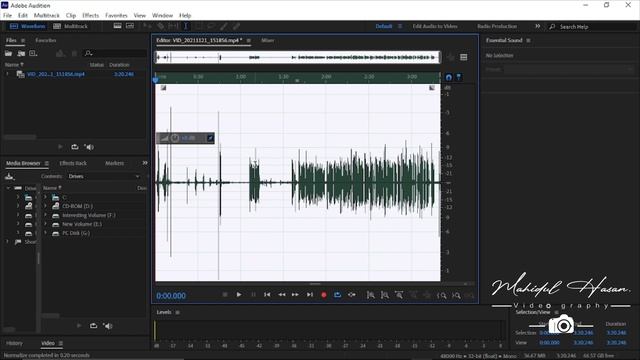Screen dimensions: 640x360
Task: Click Zoom Out Amplitude icon
Action: 384,295
